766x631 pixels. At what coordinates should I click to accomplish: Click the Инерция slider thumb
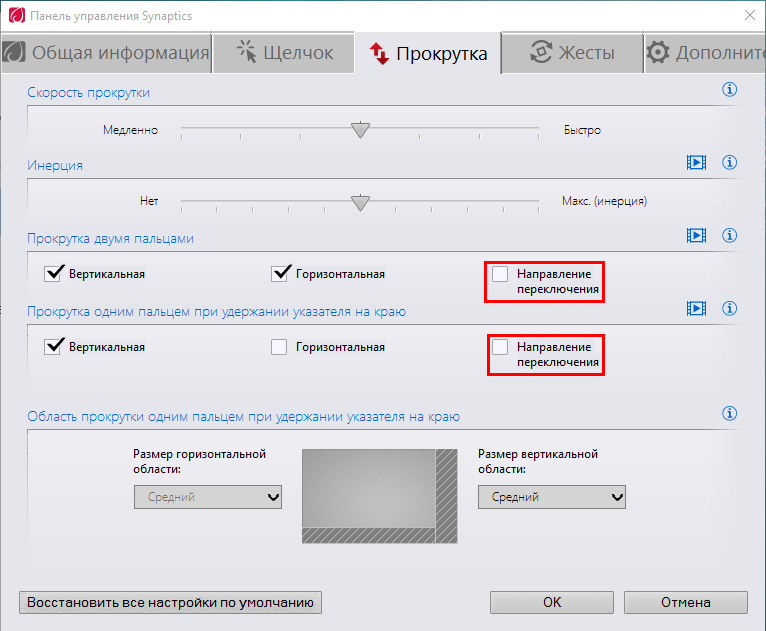click(361, 203)
